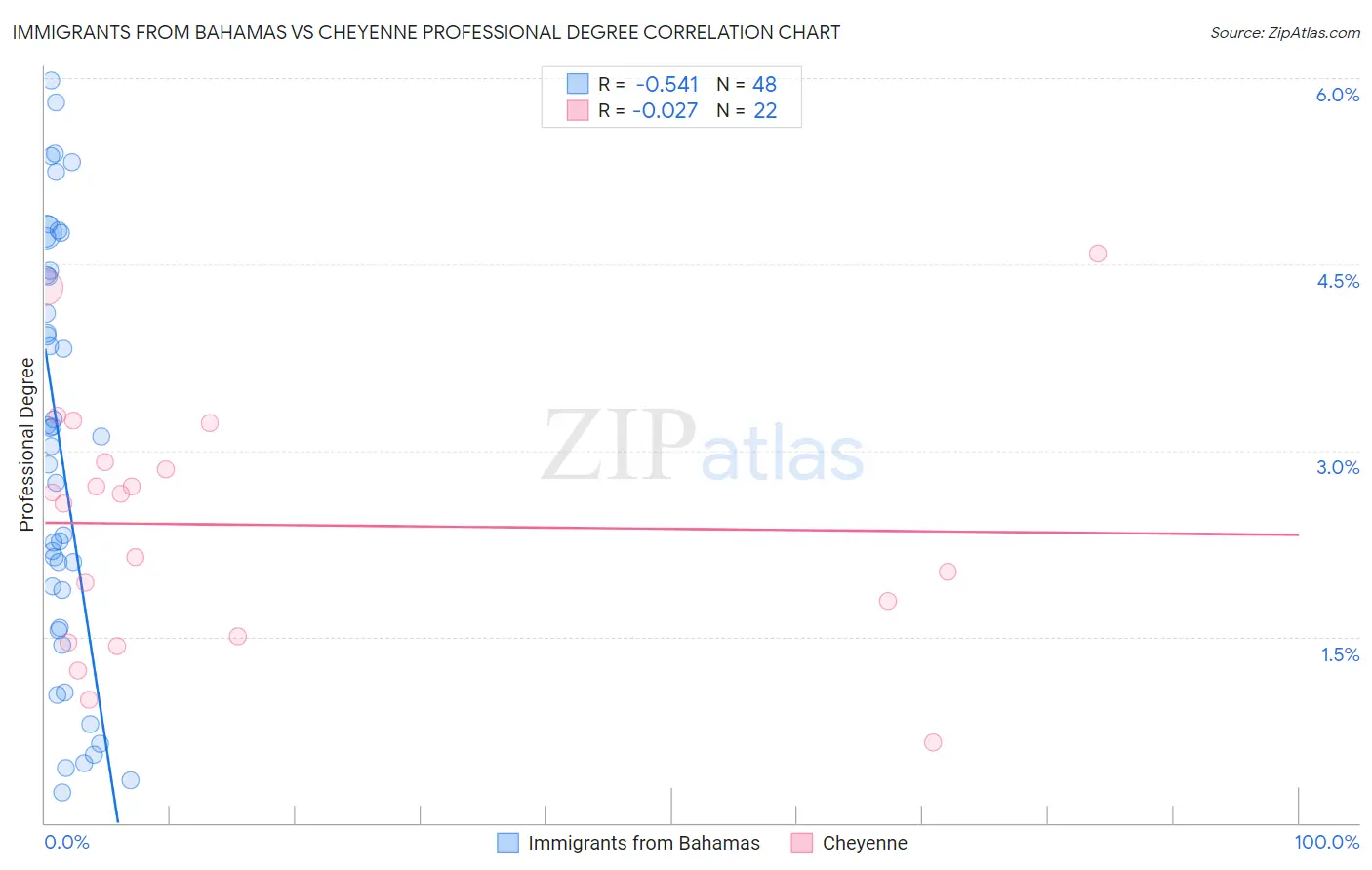This screenshot has width=1372, height=870.
Task: Click the 100.0% x-axis label
Action: (1327, 842)
